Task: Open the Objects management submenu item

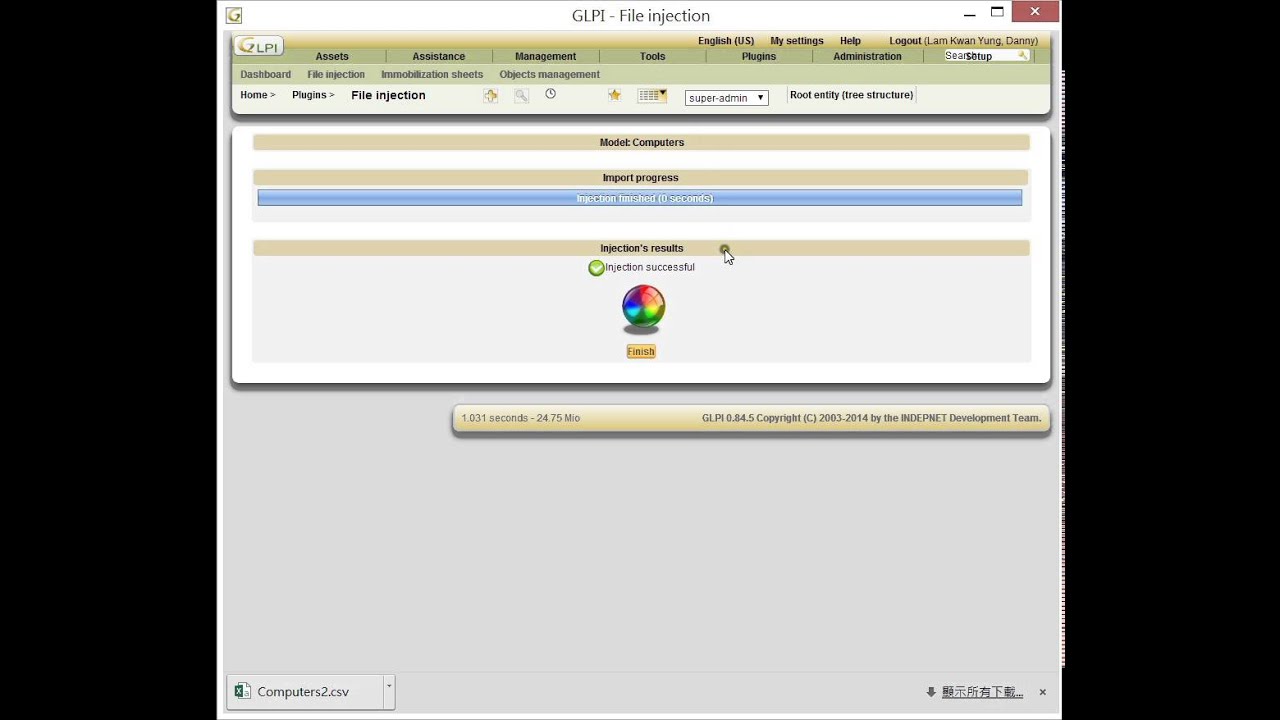Action: (x=549, y=74)
